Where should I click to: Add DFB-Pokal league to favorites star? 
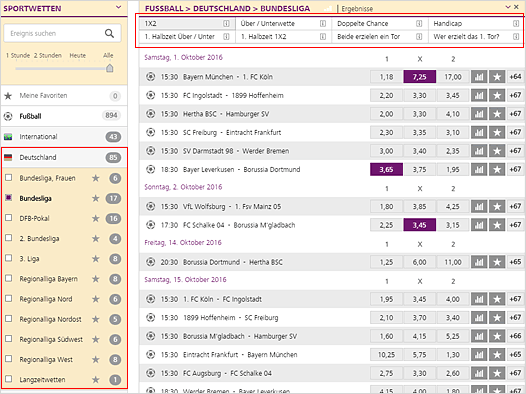[96, 219]
